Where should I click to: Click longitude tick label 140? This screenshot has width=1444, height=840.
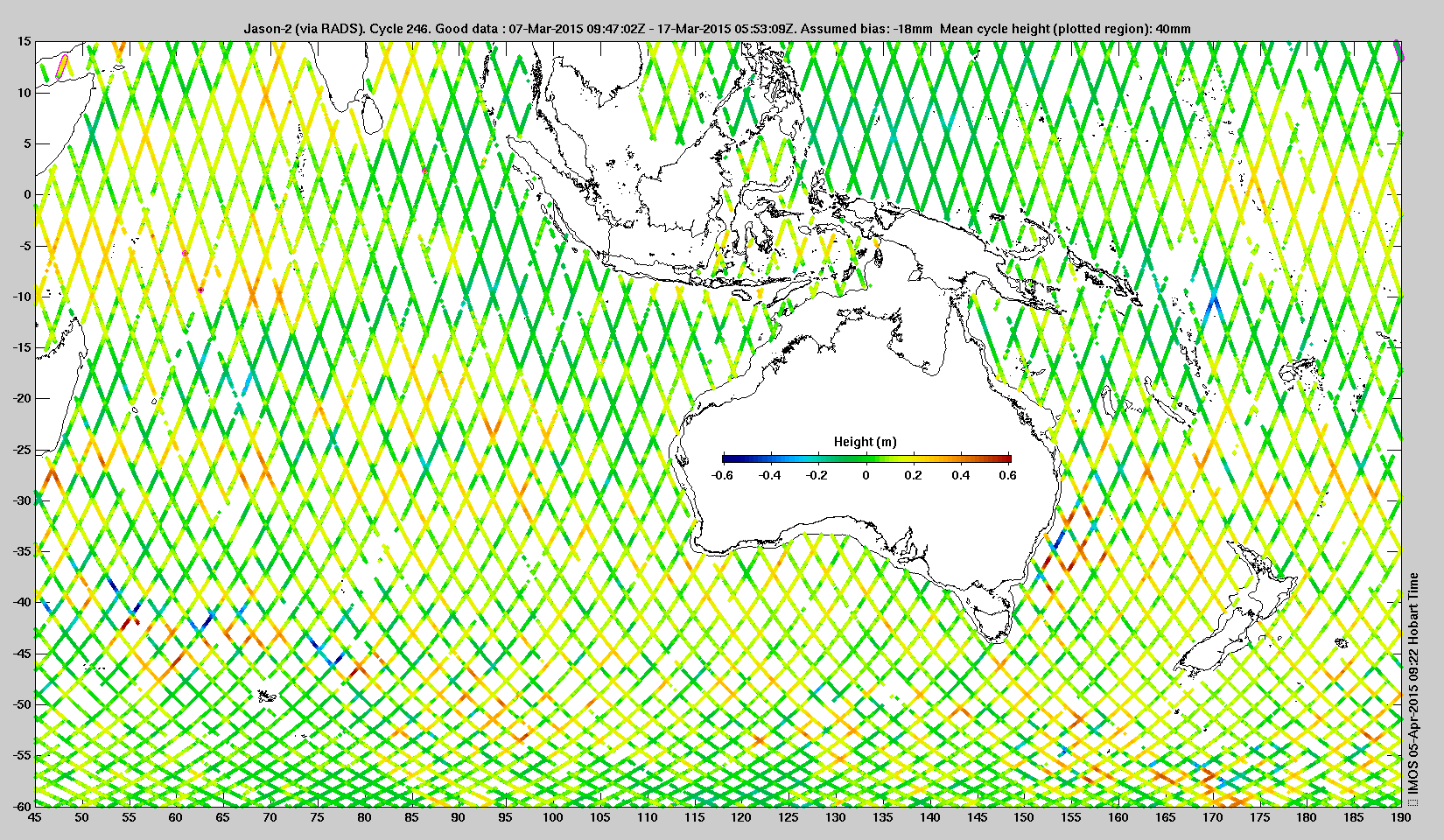tap(929, 817)
